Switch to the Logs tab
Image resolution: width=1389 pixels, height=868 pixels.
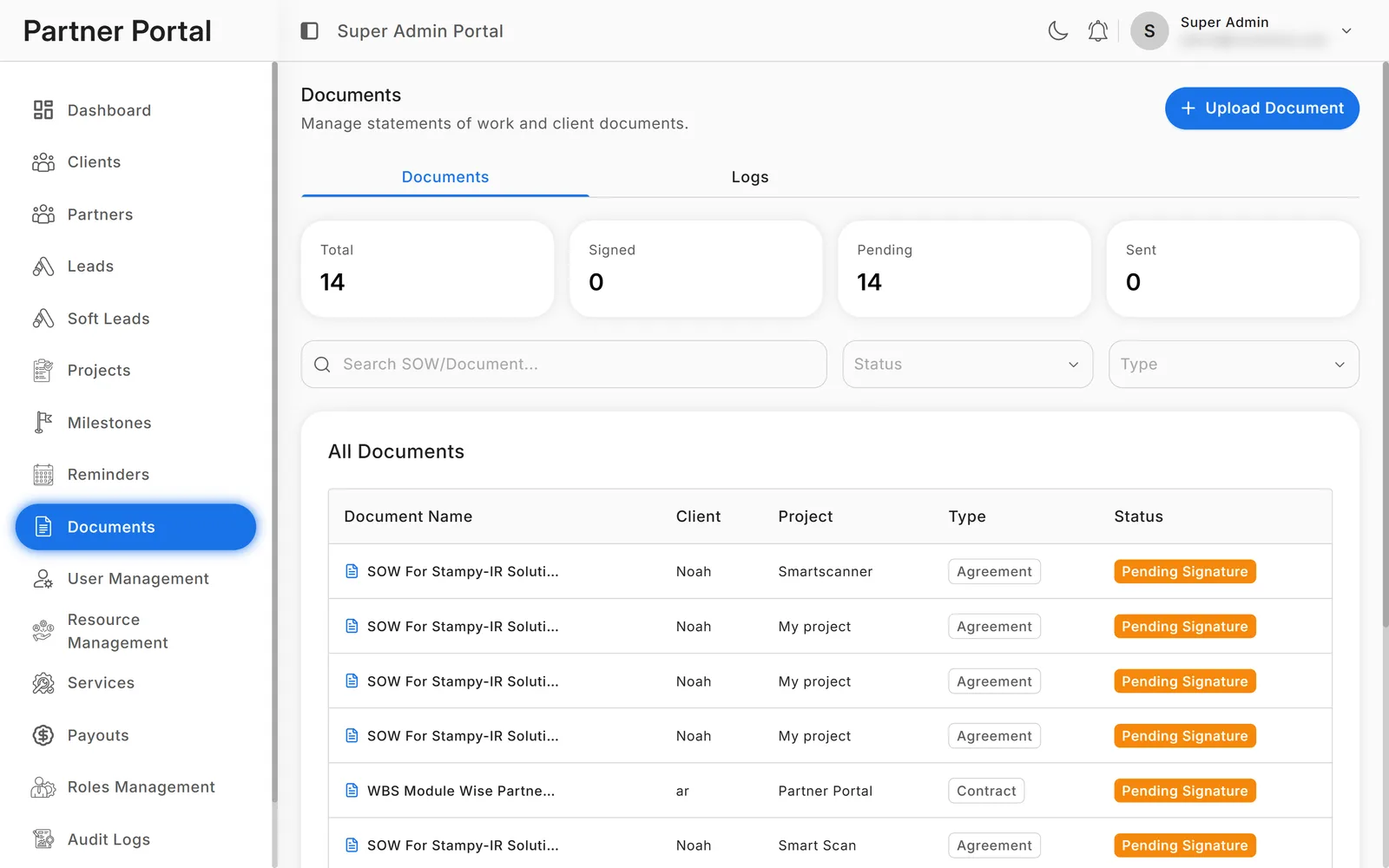point(750,177)
